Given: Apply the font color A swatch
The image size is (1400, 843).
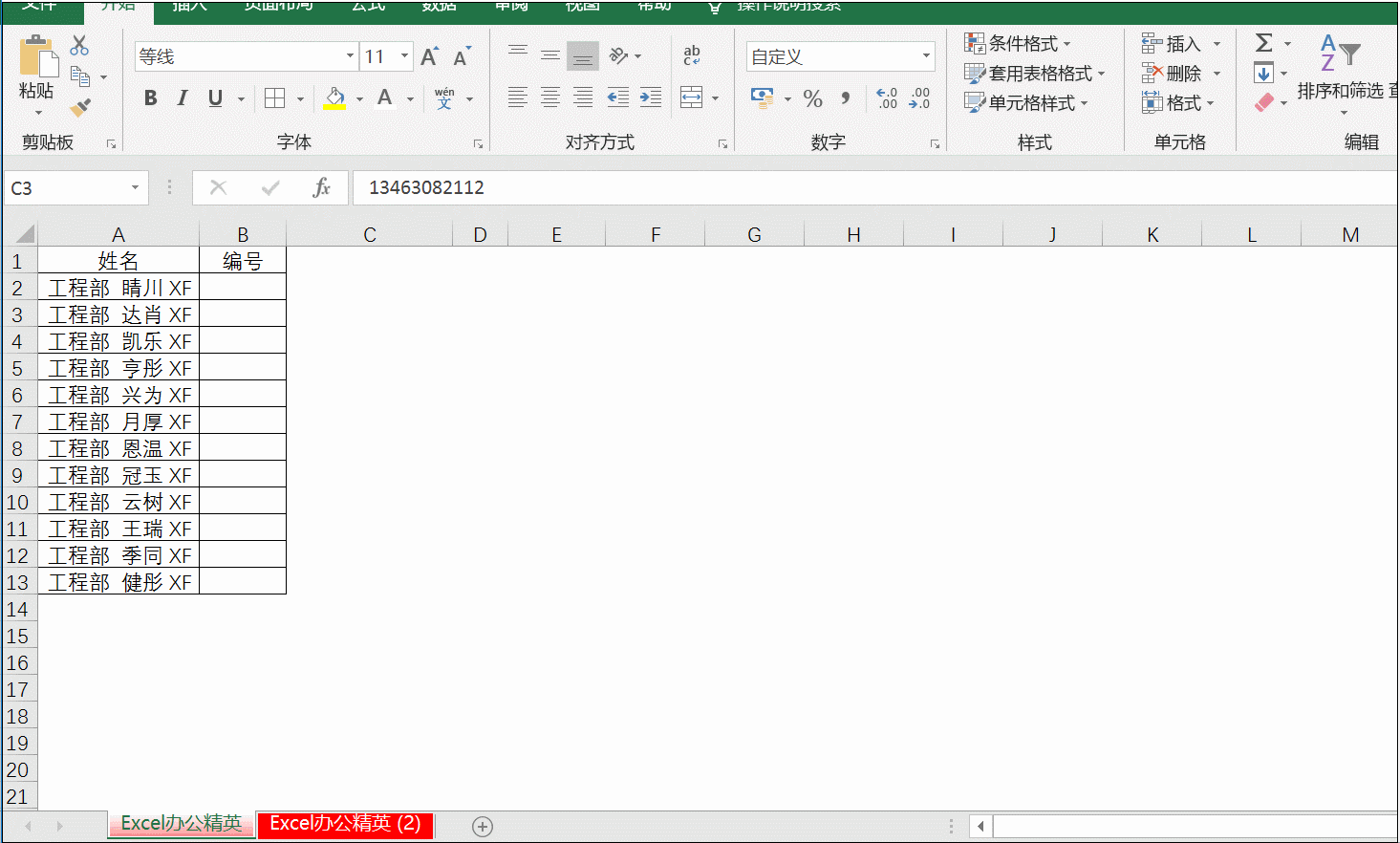Looking at the screenshot, I should [x=385, y=97].
